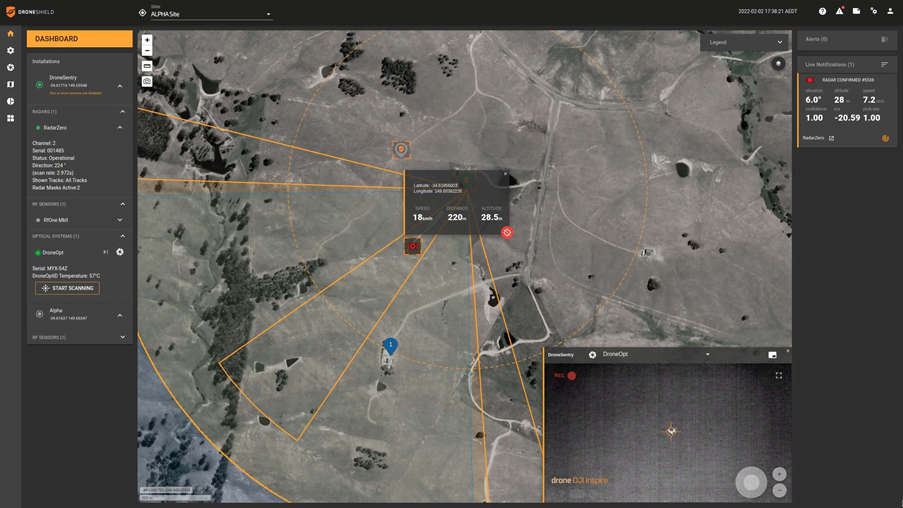The image size is (903, 508).
Task: Zoom out the map with minus button
Action: click(147, 51)
